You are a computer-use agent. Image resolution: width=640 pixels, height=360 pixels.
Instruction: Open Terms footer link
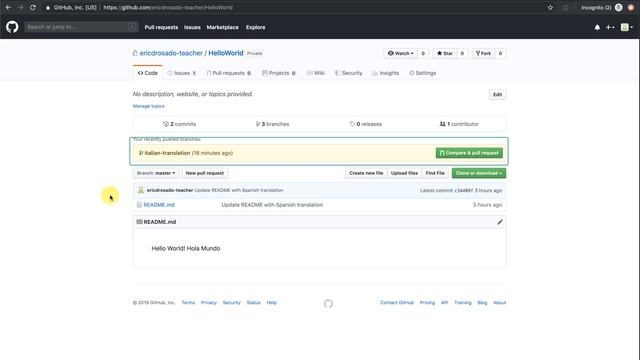pos(188,303)
